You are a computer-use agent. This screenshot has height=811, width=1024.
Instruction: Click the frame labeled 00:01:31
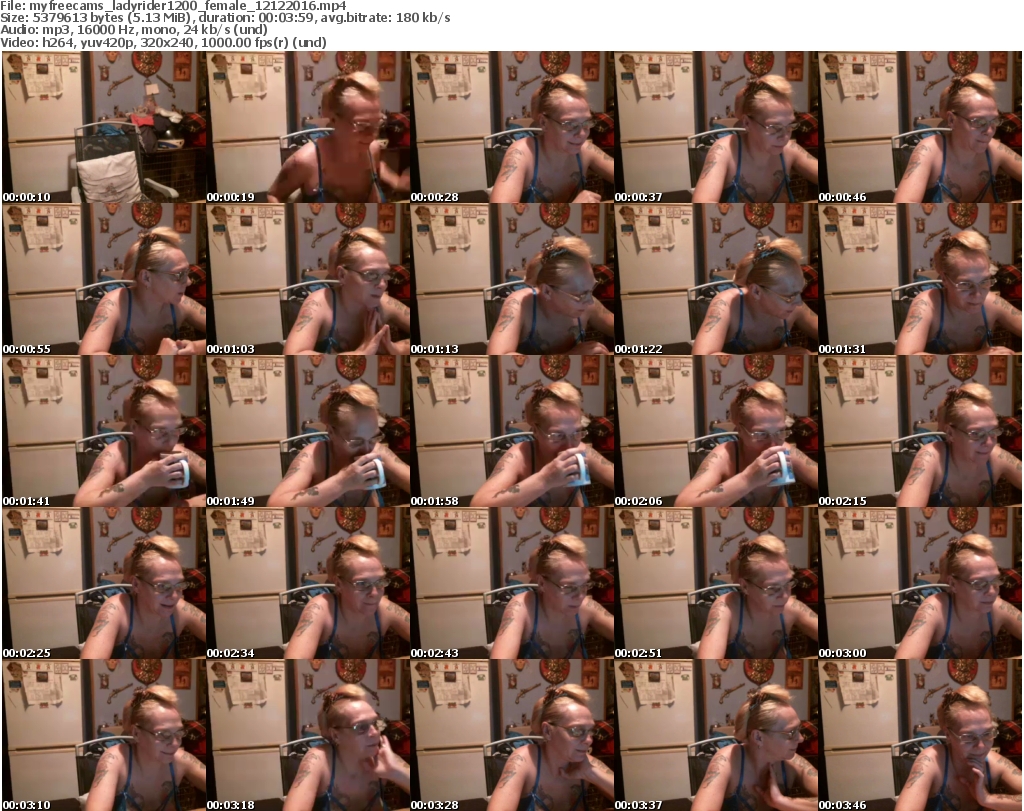[920, 279]
